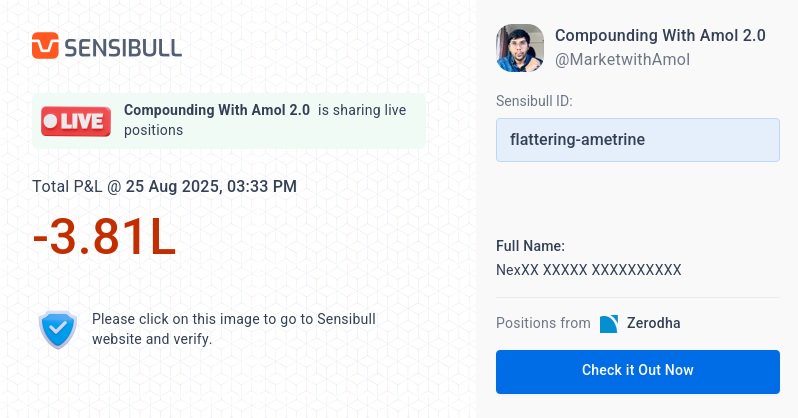
Task: Open the @MarketwithAmol handle
Action: (622, 60)
